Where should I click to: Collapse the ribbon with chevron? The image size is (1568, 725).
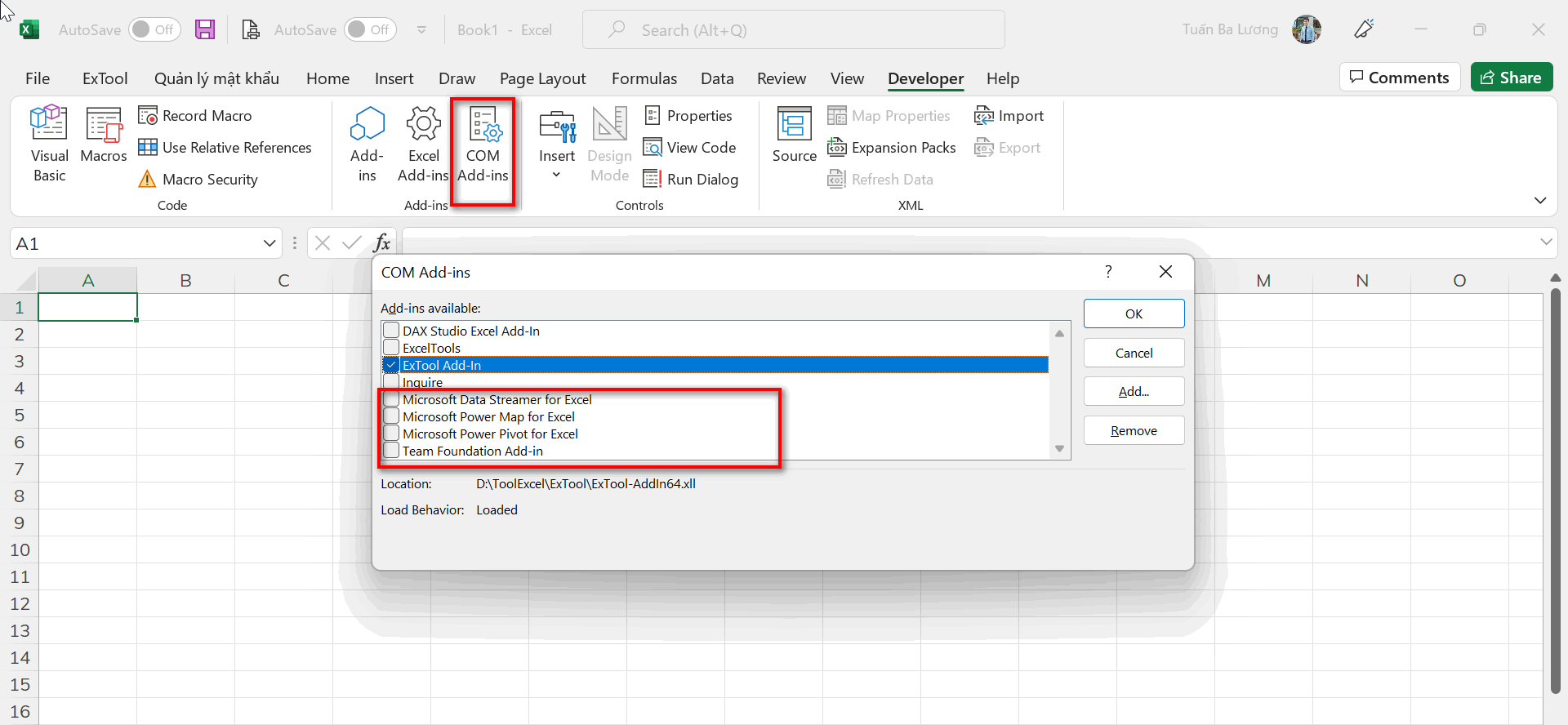click(x=1540, y=200)
